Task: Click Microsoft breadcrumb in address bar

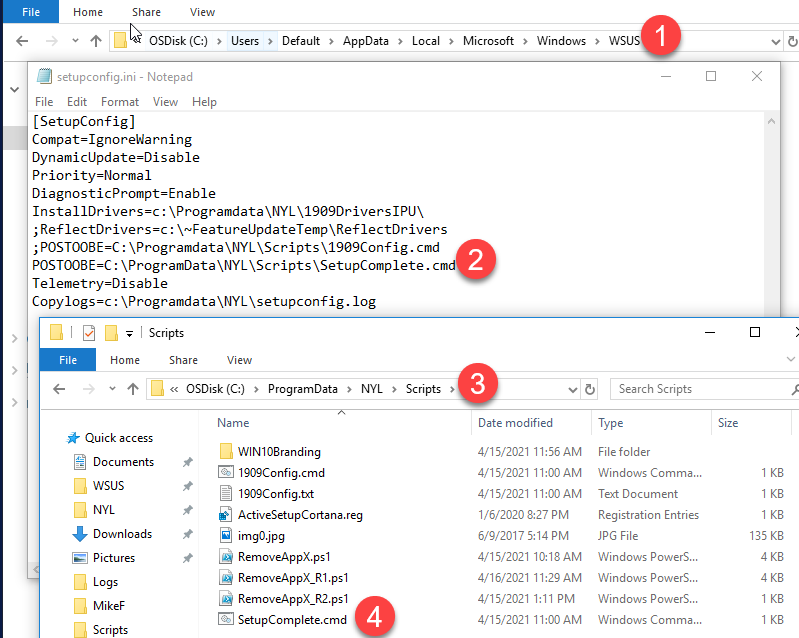Action: pyautogui.click(x=488, y=41)
